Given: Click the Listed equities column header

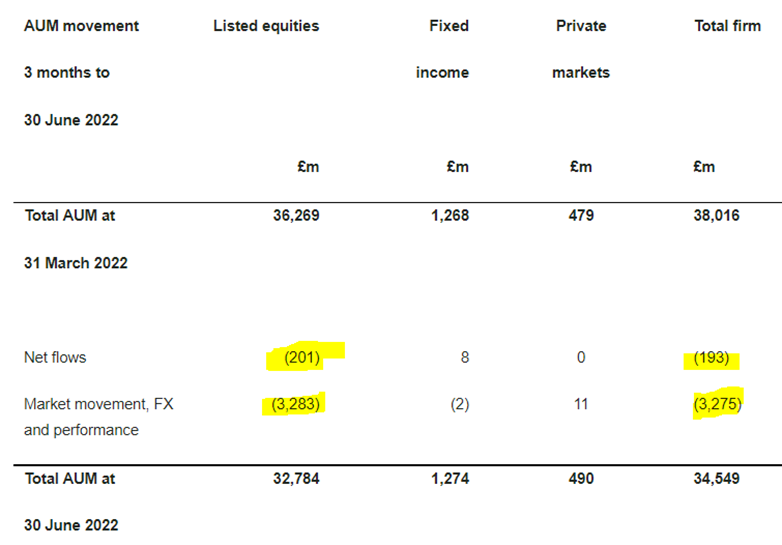Looking at the screenshot, I should click(x=266, y=26).
